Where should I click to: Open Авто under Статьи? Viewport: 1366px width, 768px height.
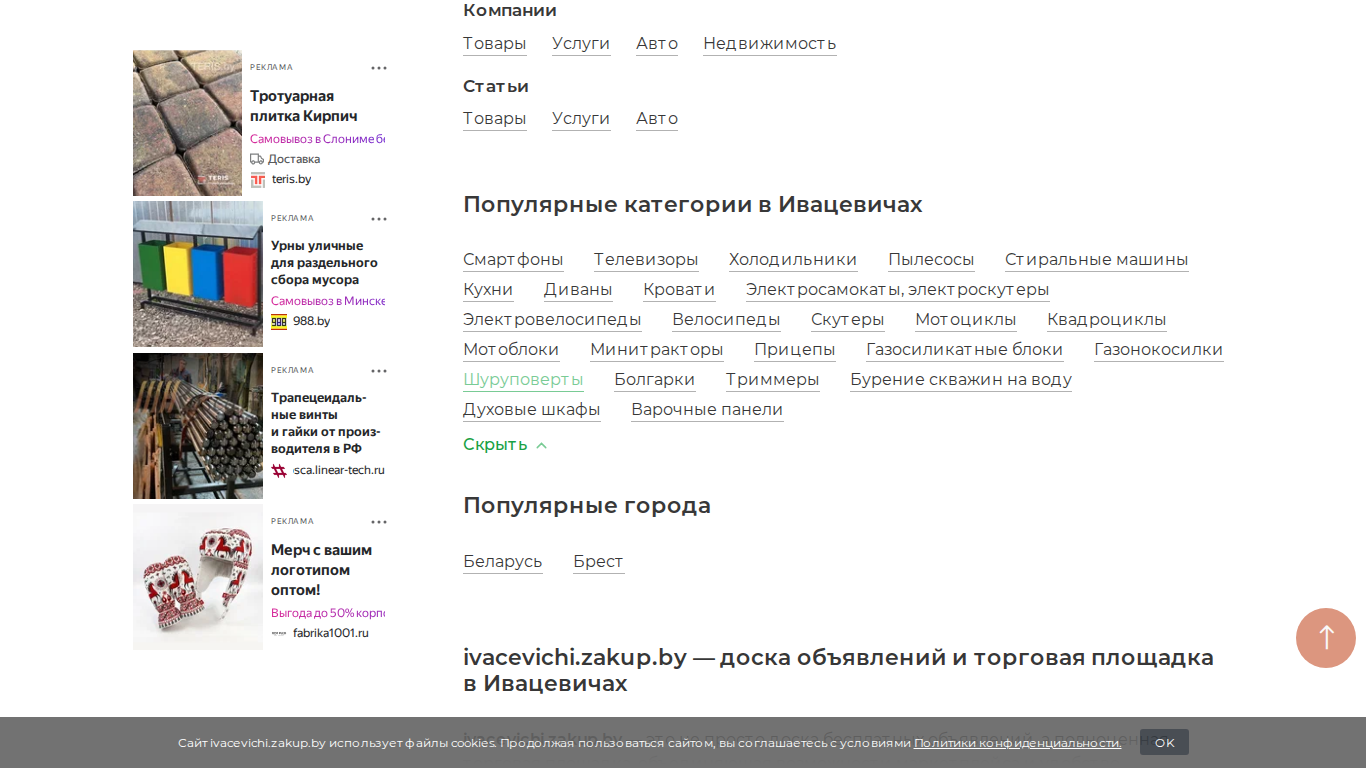coord(657,119)
